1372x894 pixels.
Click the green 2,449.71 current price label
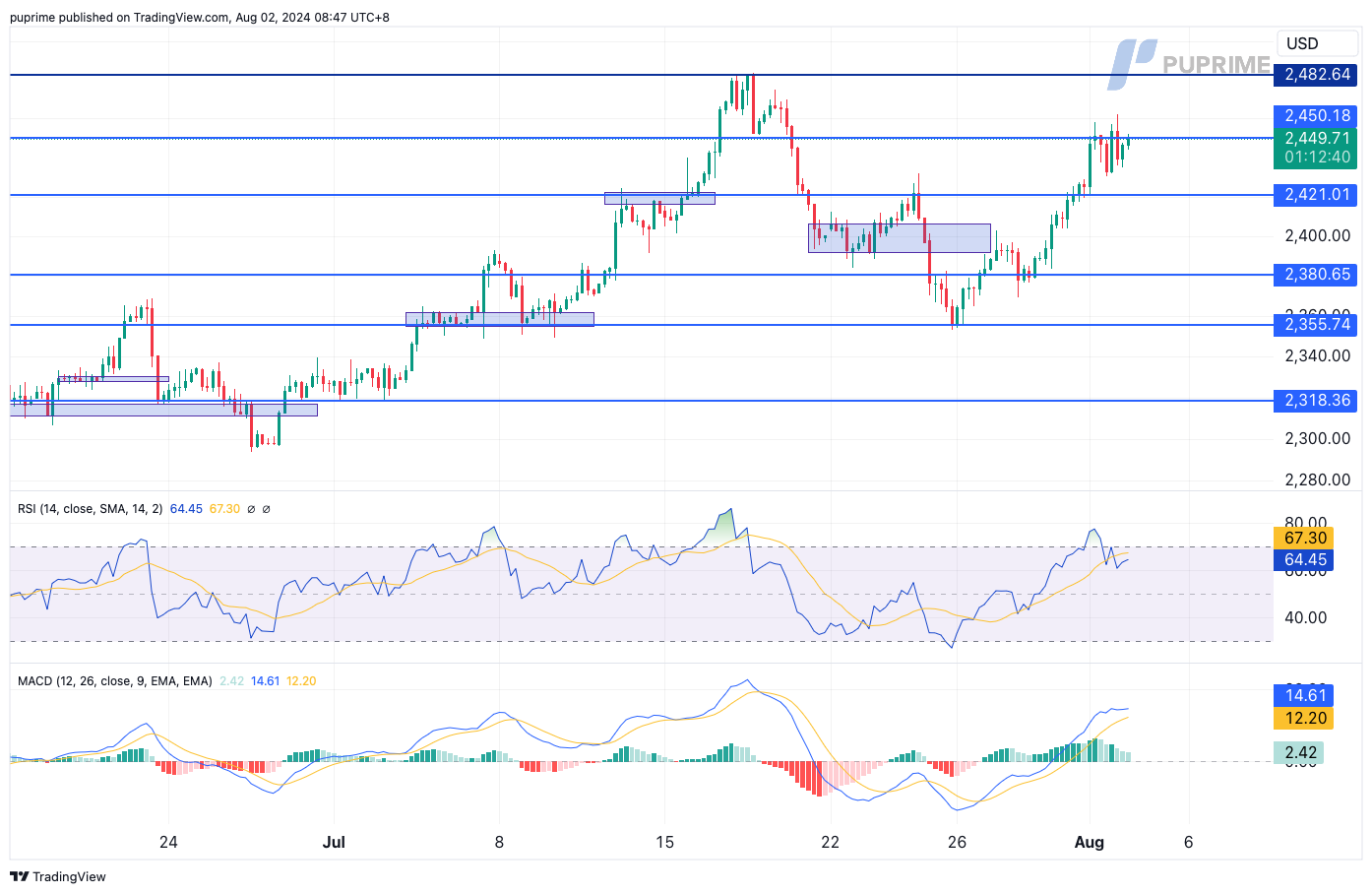1315,138
